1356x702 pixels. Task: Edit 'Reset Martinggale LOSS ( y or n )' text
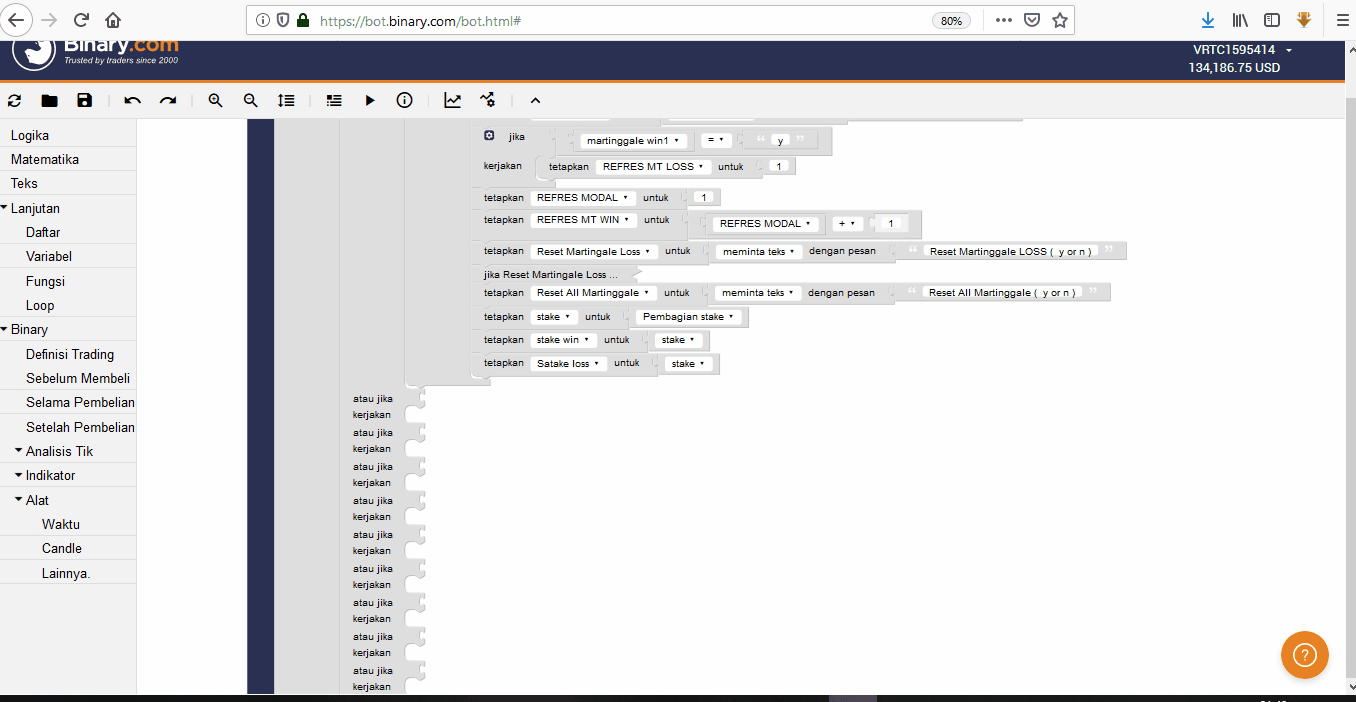(1010, 252)
